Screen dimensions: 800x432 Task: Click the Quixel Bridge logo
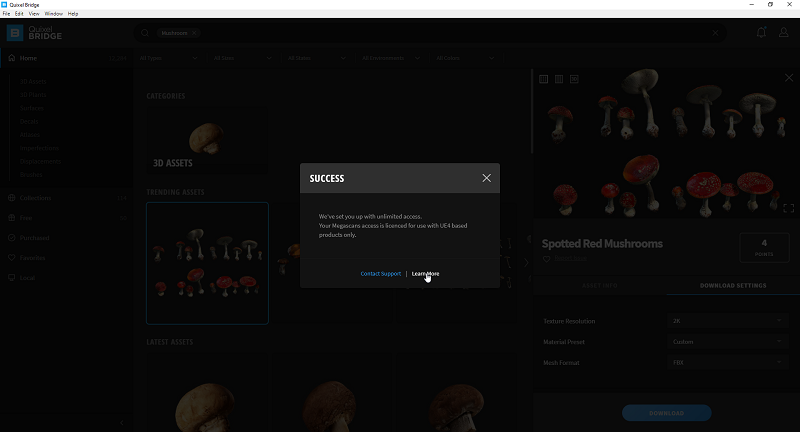click(x=34, y=33)
